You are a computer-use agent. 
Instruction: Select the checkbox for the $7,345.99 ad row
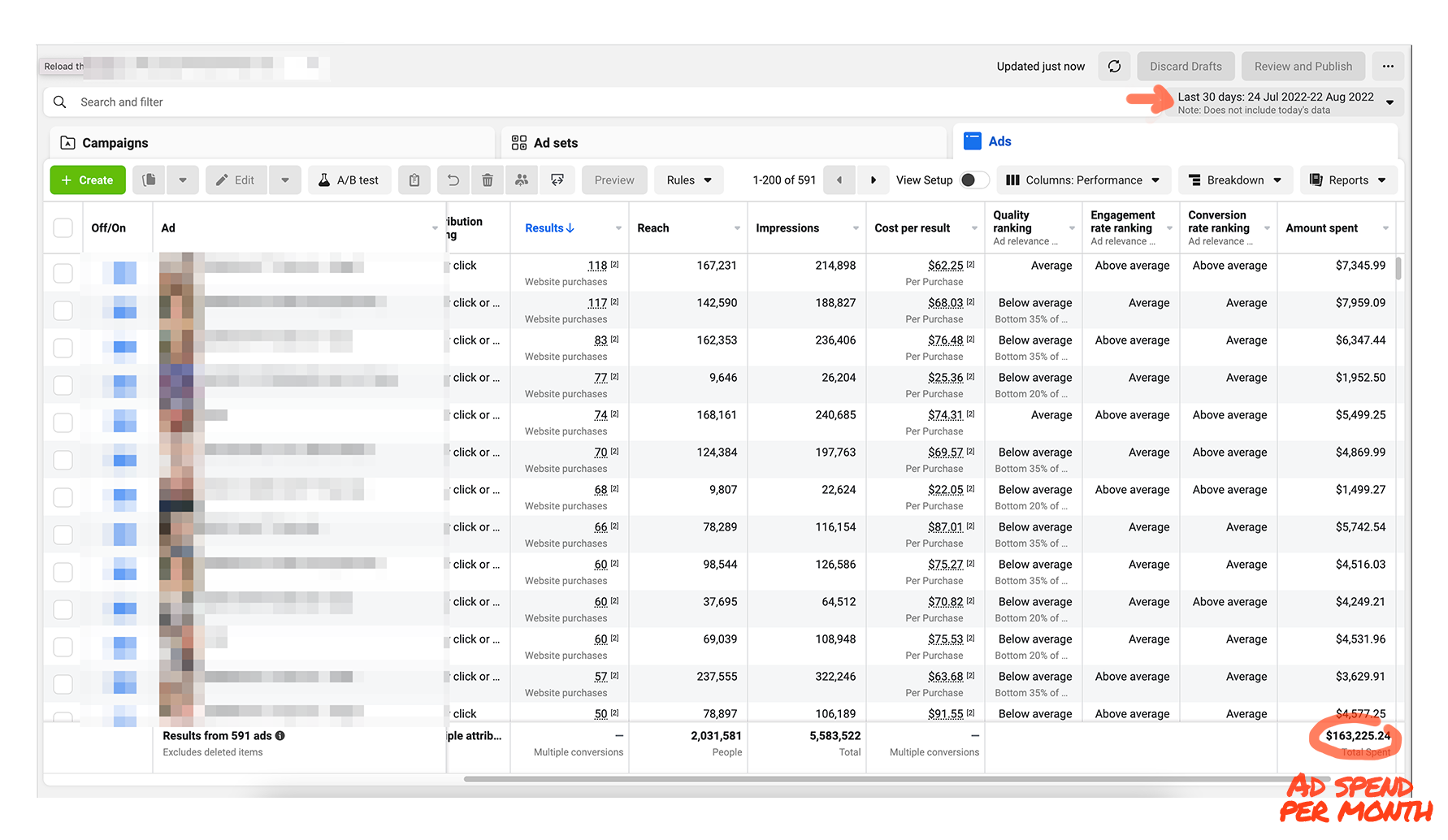pos(63,273)
